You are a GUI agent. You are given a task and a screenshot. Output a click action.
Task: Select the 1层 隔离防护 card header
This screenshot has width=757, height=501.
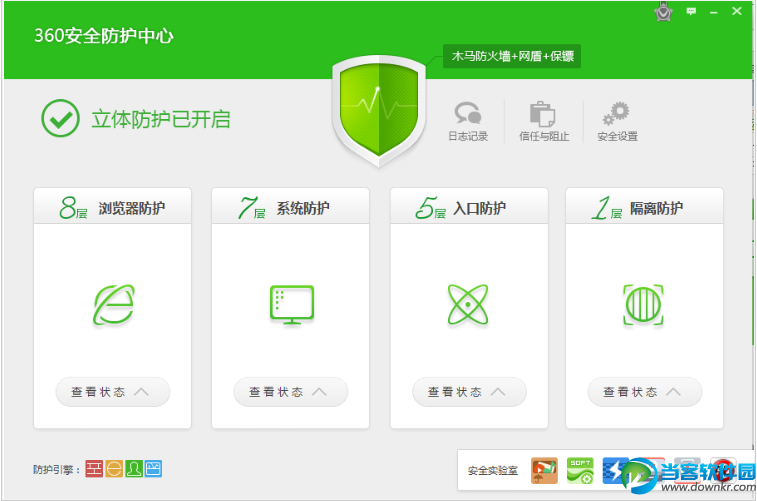(645, 207)
